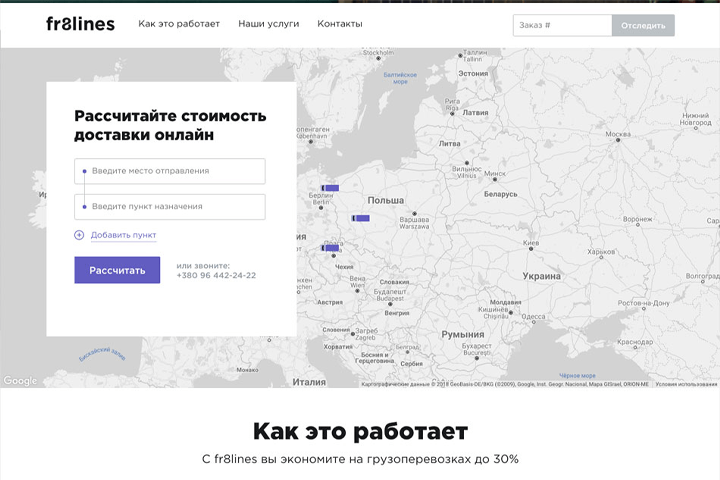Select the truck marker near Prague
The width and height of the screenshot is (720, 480).
pos(330,248)
